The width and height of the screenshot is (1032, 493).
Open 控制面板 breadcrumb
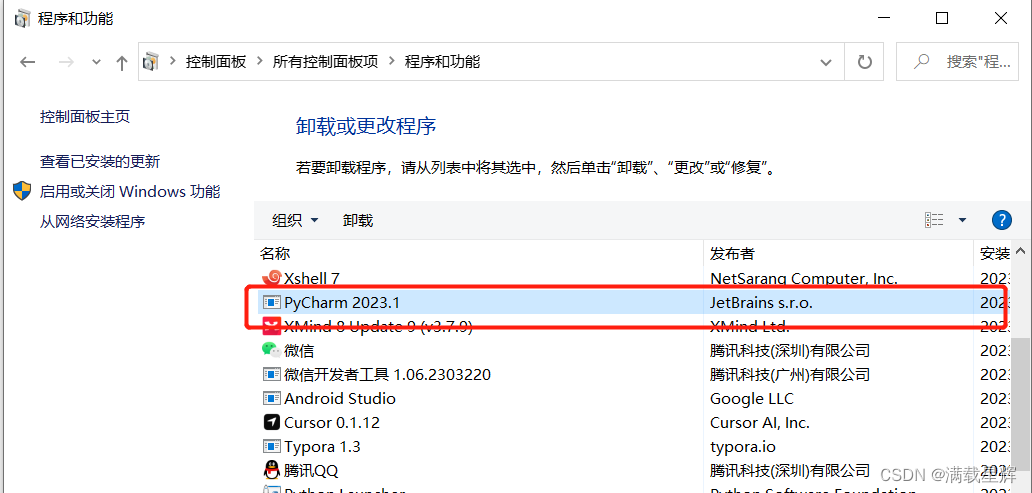point(216,62)
